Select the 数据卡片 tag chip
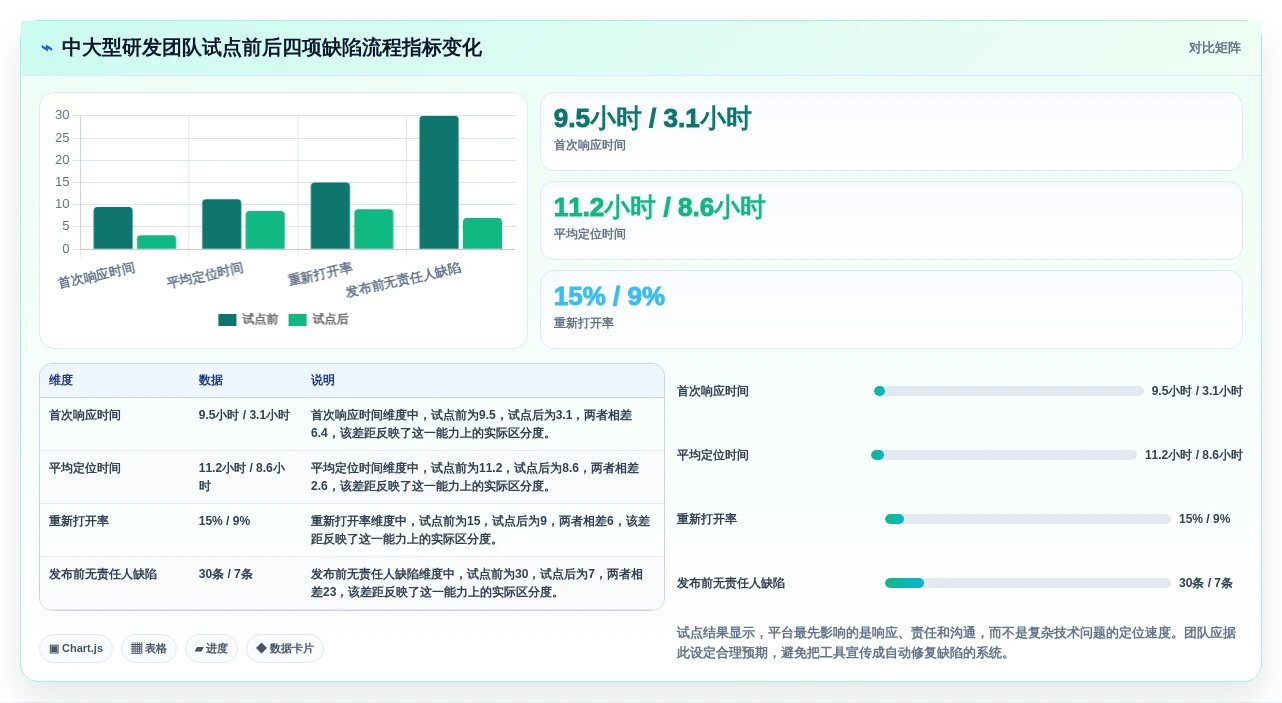 pyautogui.click(x=285, y=648)
